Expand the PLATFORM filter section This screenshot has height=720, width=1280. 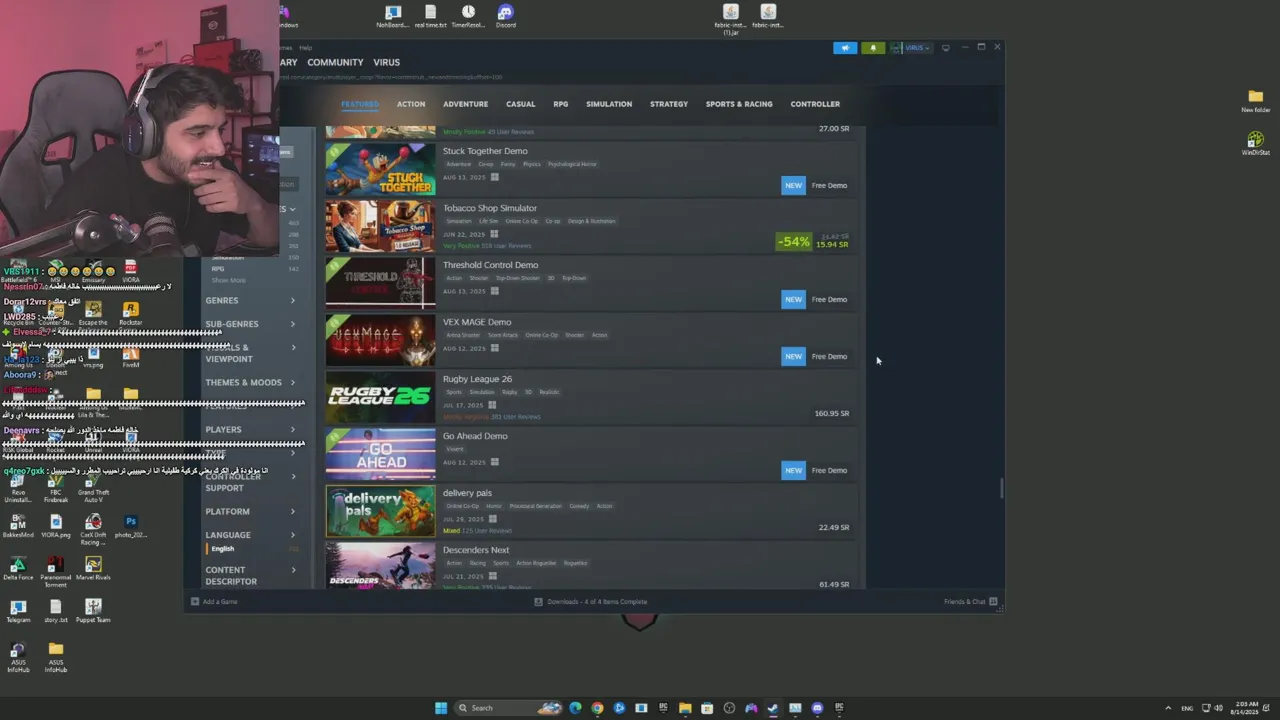[251, 511]
